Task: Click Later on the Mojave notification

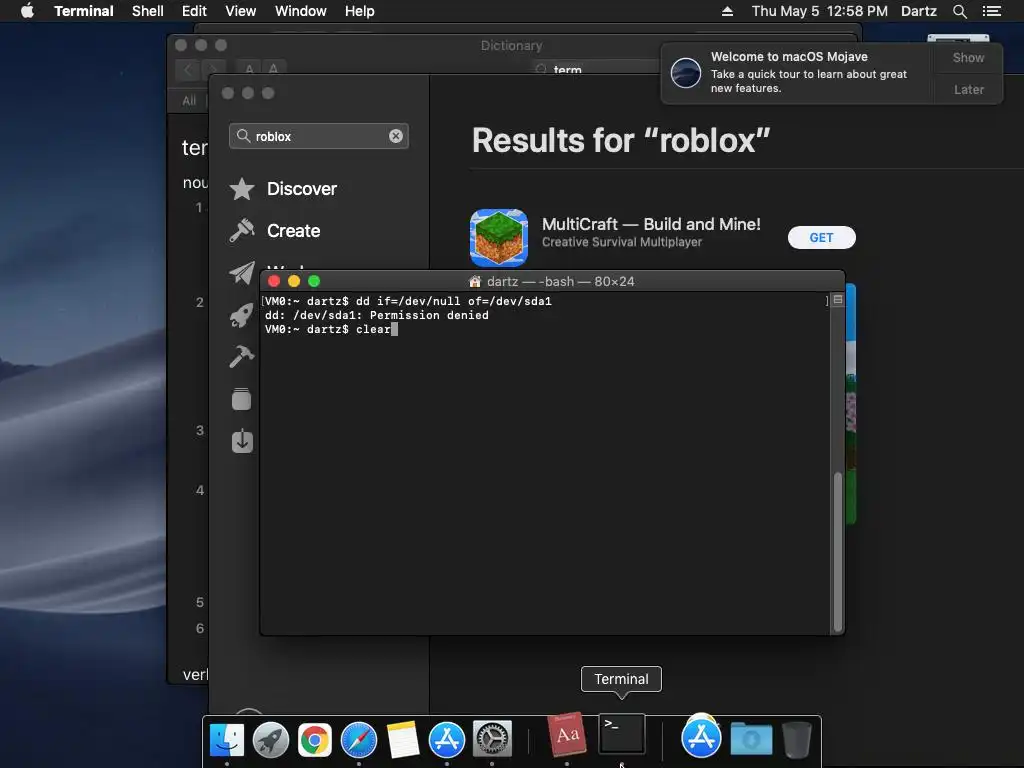Action: click(x=968, y=89)
